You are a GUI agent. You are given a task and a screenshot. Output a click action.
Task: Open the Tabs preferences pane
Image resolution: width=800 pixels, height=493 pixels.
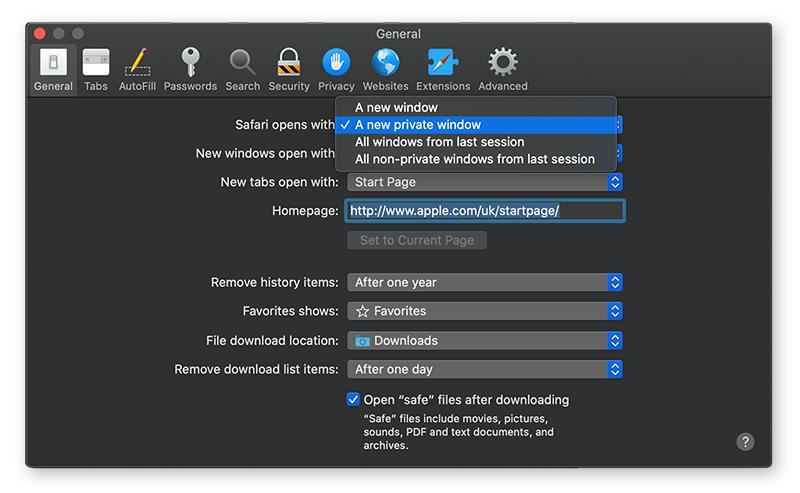(x=96, y=70)
